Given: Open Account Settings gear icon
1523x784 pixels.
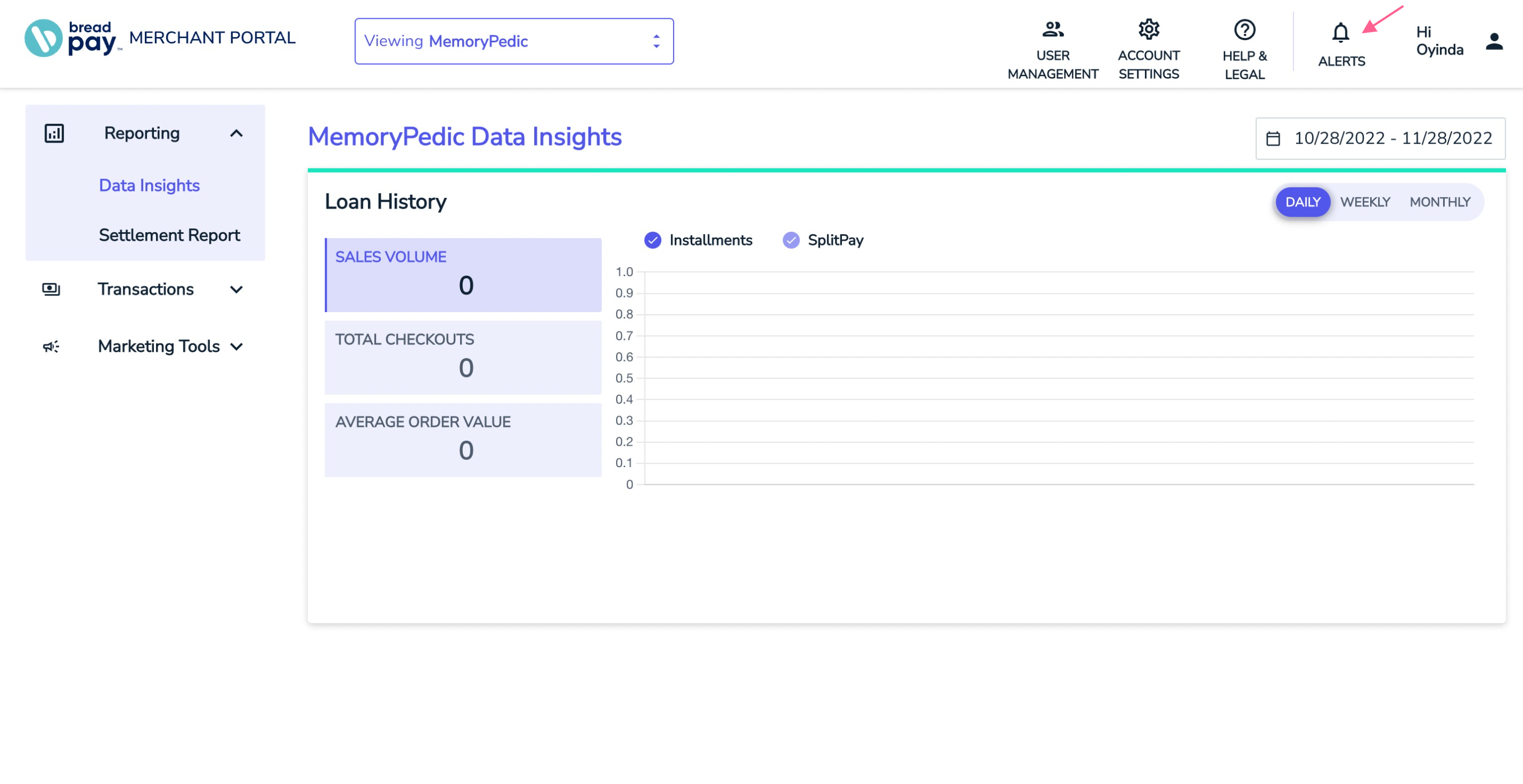Looking at the screenshot, I should coord(1148,29).
